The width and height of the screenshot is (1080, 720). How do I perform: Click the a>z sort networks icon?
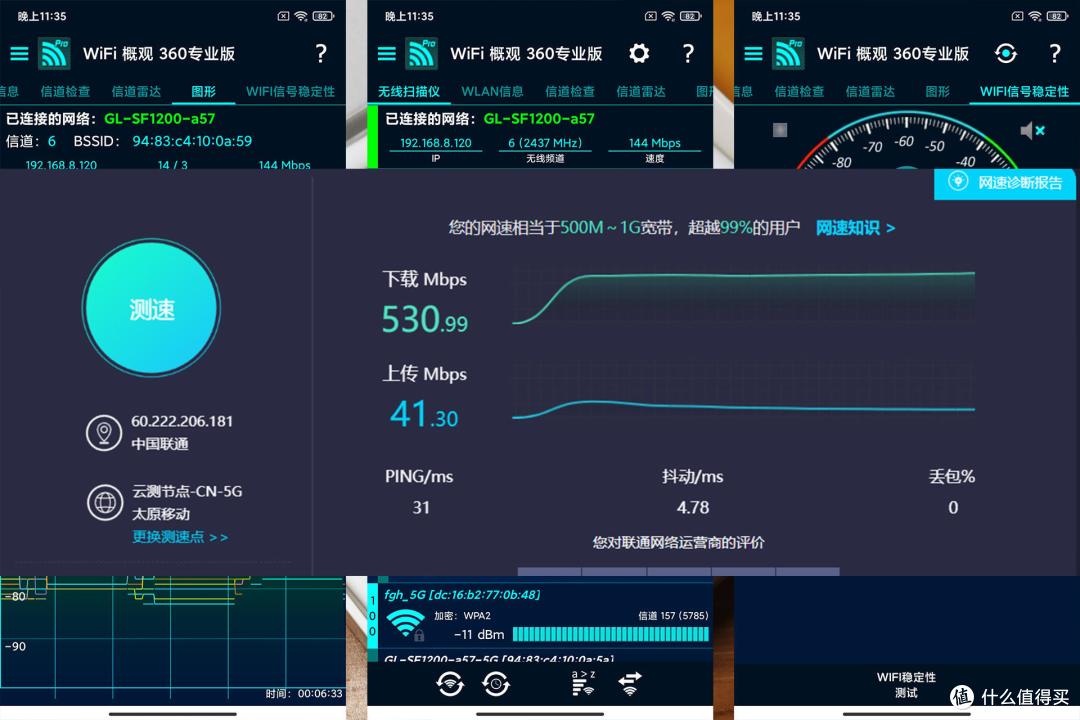pos(583,683)
